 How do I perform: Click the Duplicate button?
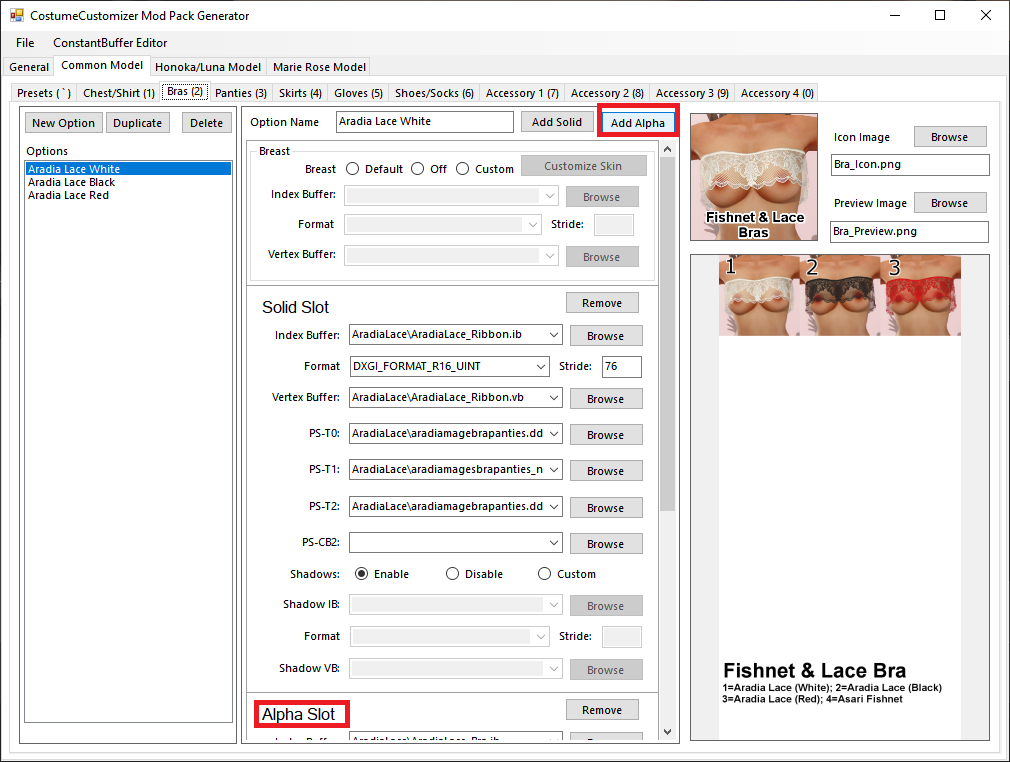pyautogui.click(x=138, y=123)
